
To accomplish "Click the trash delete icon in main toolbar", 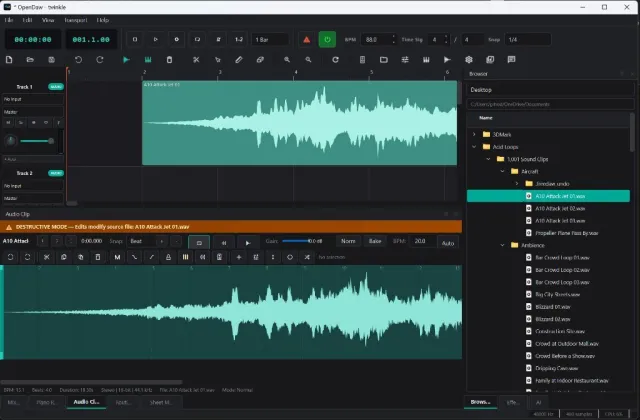I will point(169,60).
